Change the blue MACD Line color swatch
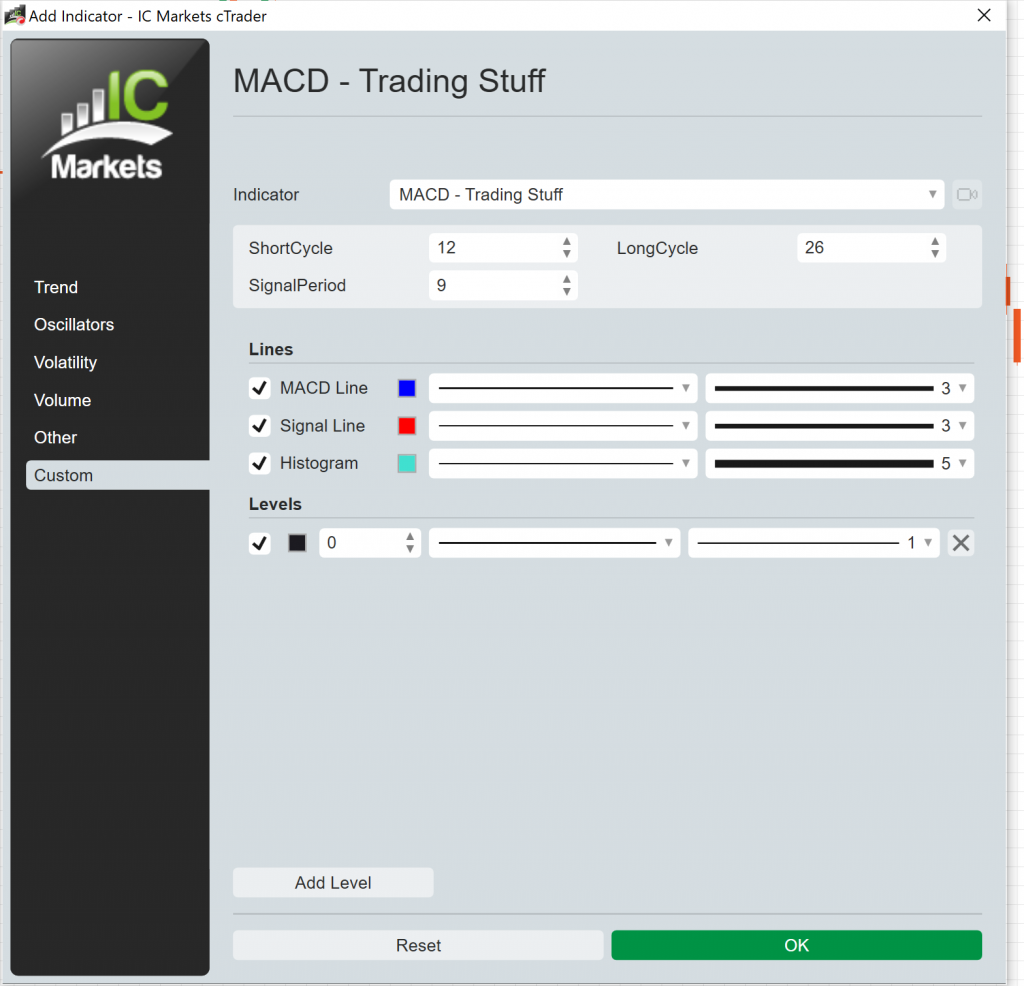This screenshot has width=1024, height=986. coord(407,388)
